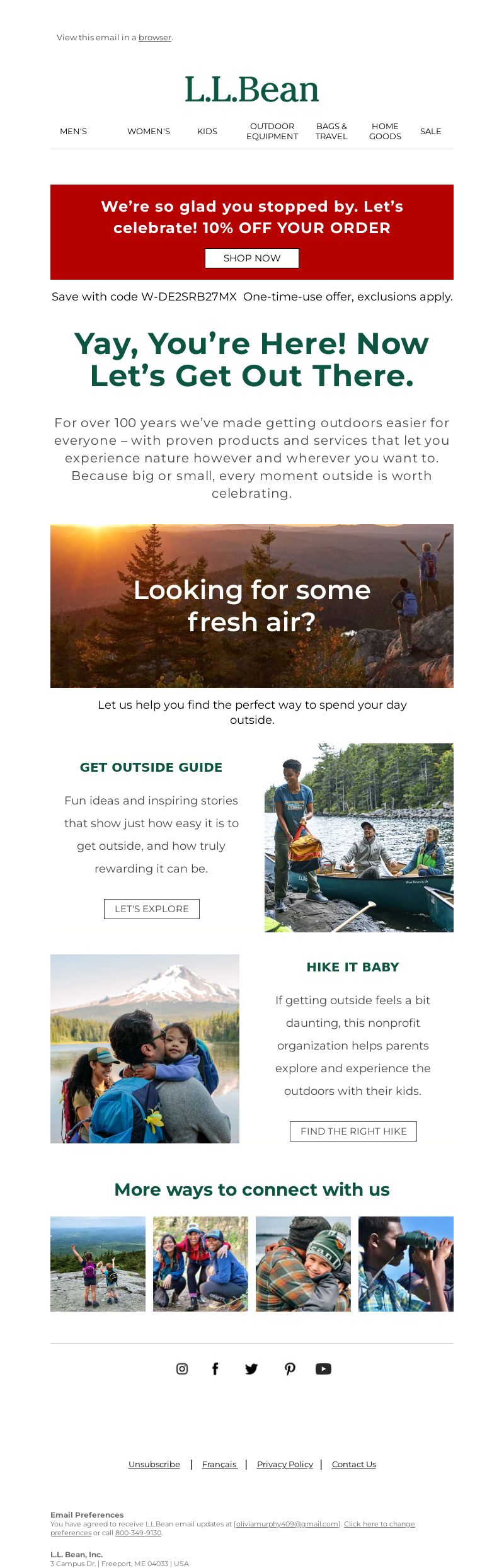Click the Let's Explore button
This screenshot has width=504, height=1568.
tap(152, 909)
